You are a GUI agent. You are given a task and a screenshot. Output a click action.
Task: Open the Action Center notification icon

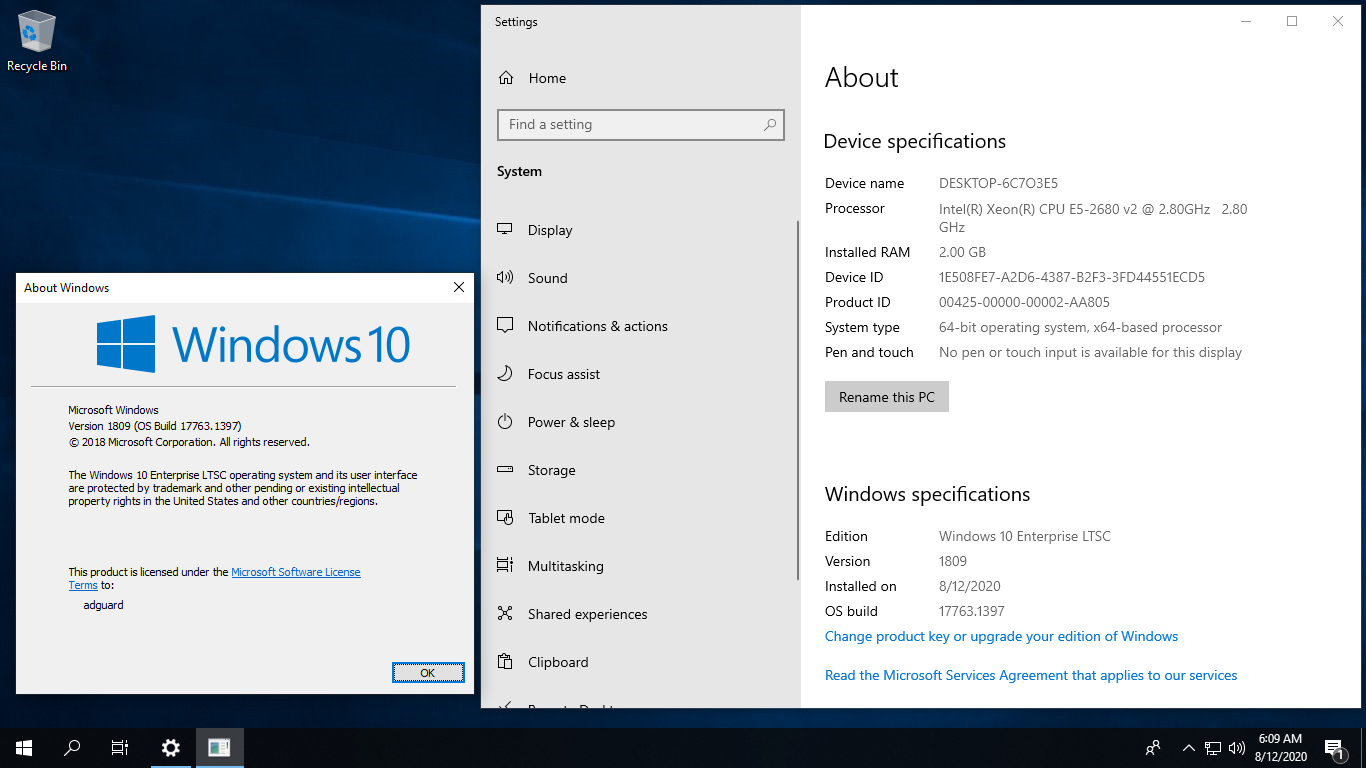1334,748
